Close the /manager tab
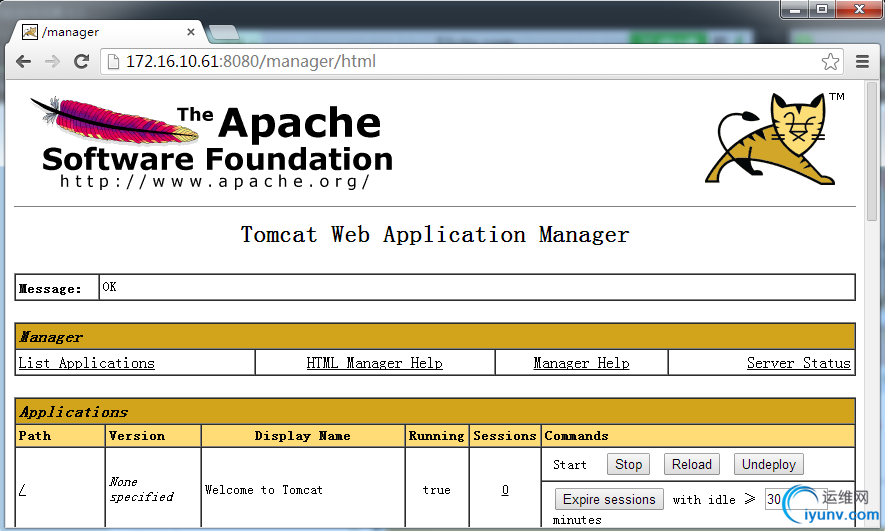The image size is (885, 531). [x=191, y=32]
